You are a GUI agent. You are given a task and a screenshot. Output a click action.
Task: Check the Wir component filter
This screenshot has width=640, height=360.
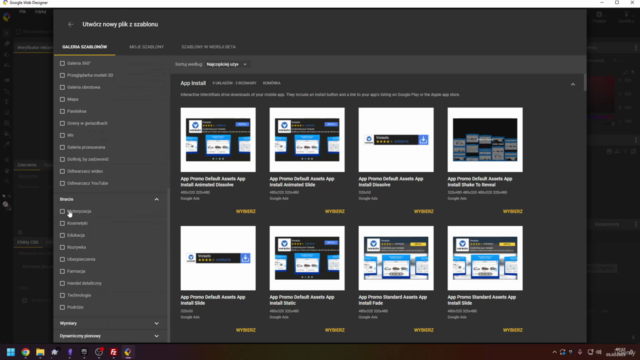[x=62, y=135]
